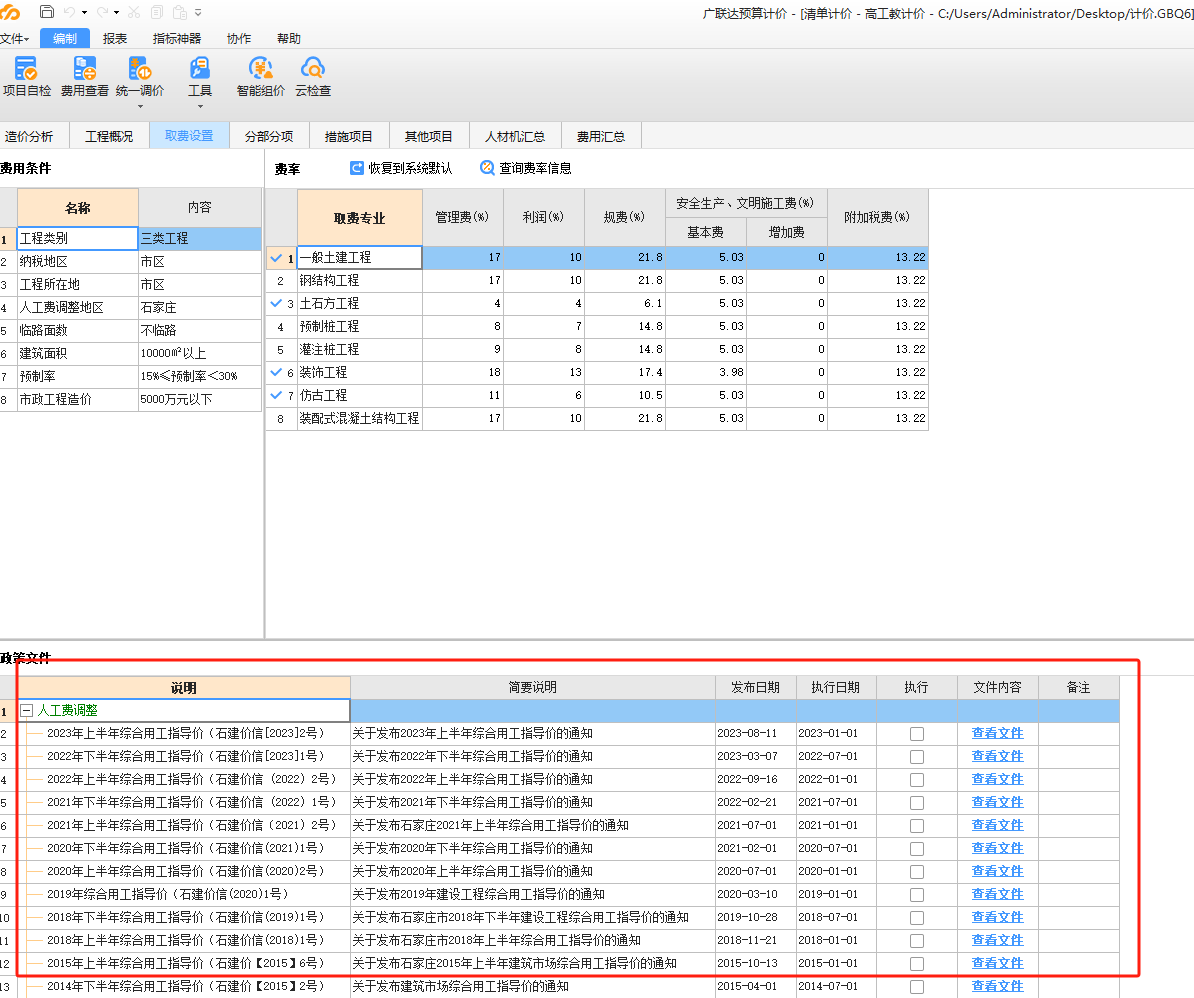Select the 装配式混凝土结构工程 row name
The image size is (1194, 998).
click(359, 418)
